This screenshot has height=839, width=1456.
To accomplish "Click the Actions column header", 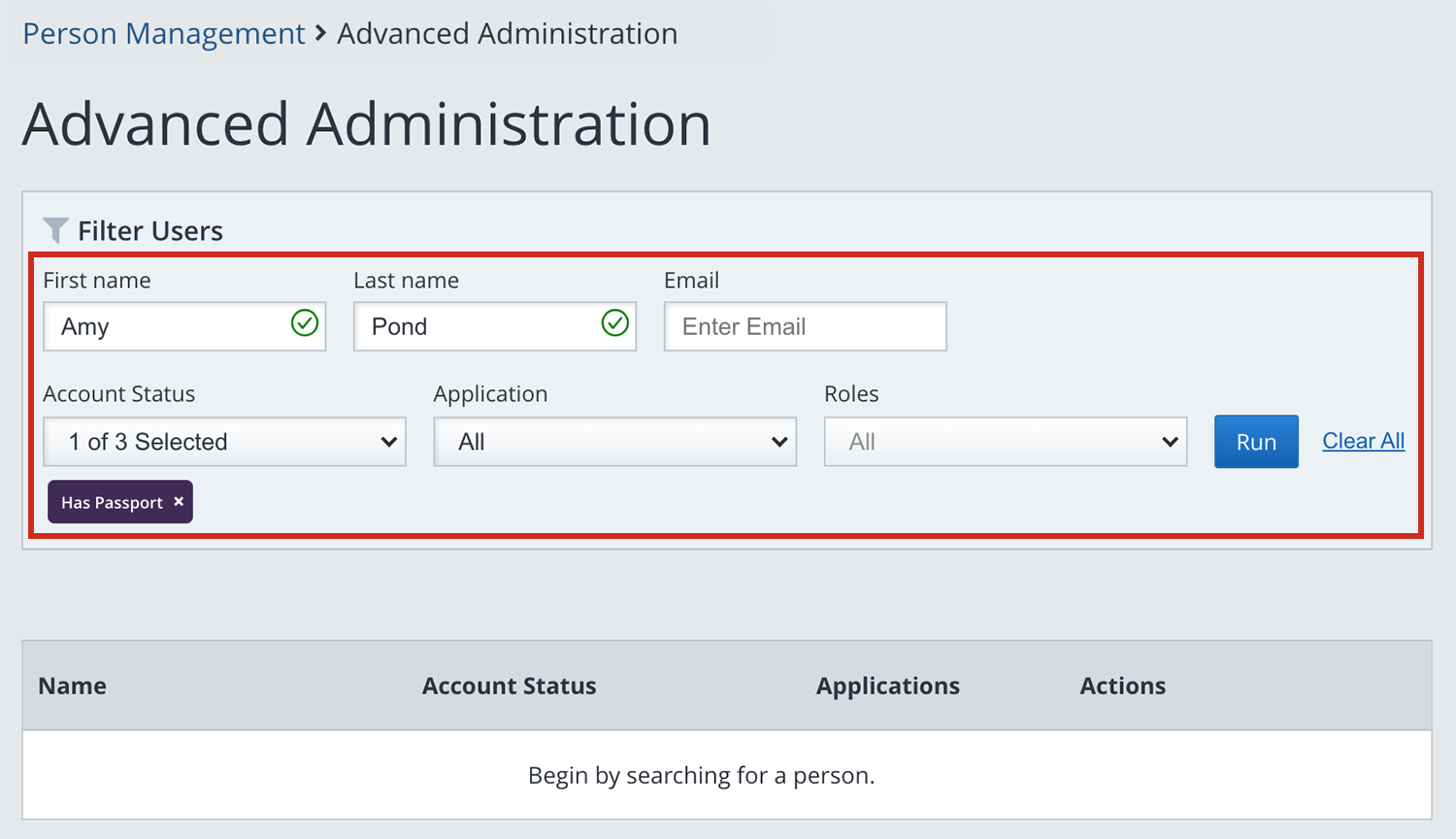I will [1122, 686].
